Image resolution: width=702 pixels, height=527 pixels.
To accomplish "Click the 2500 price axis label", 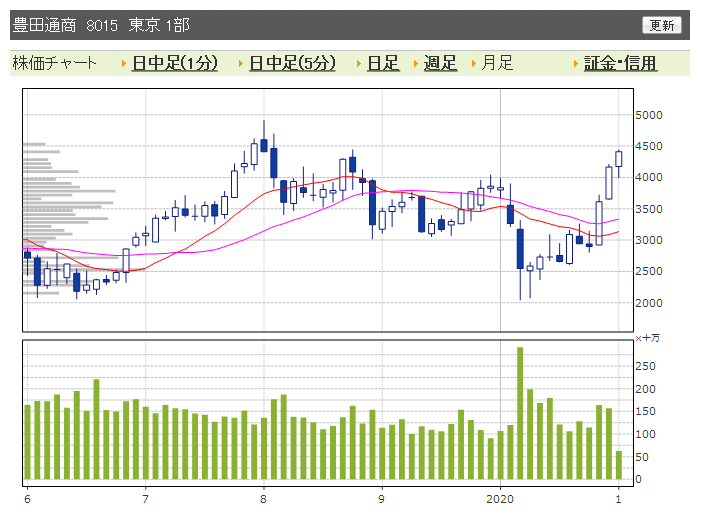I will coord(649,271).
